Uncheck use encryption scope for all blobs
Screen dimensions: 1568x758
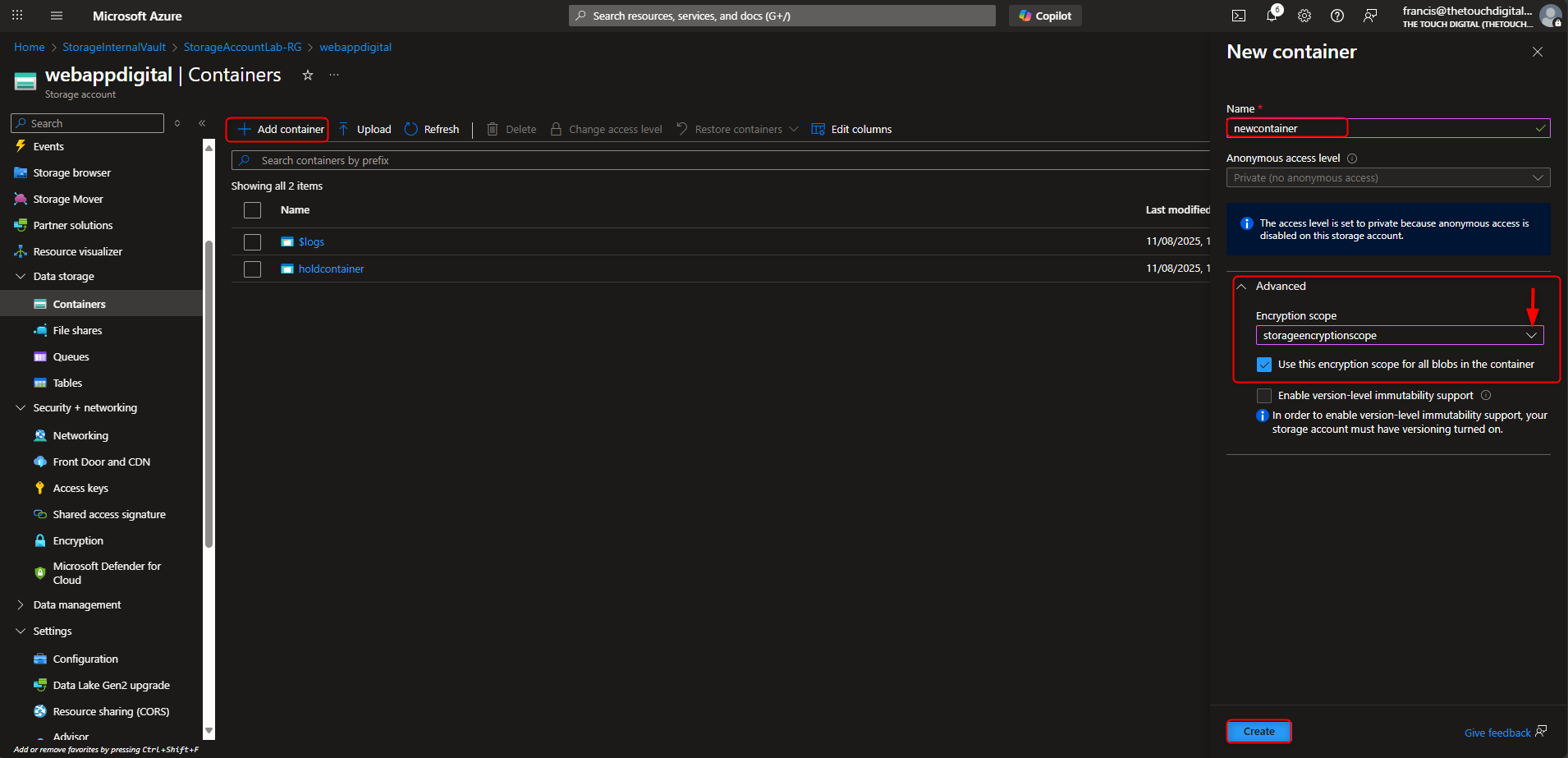1264,364
